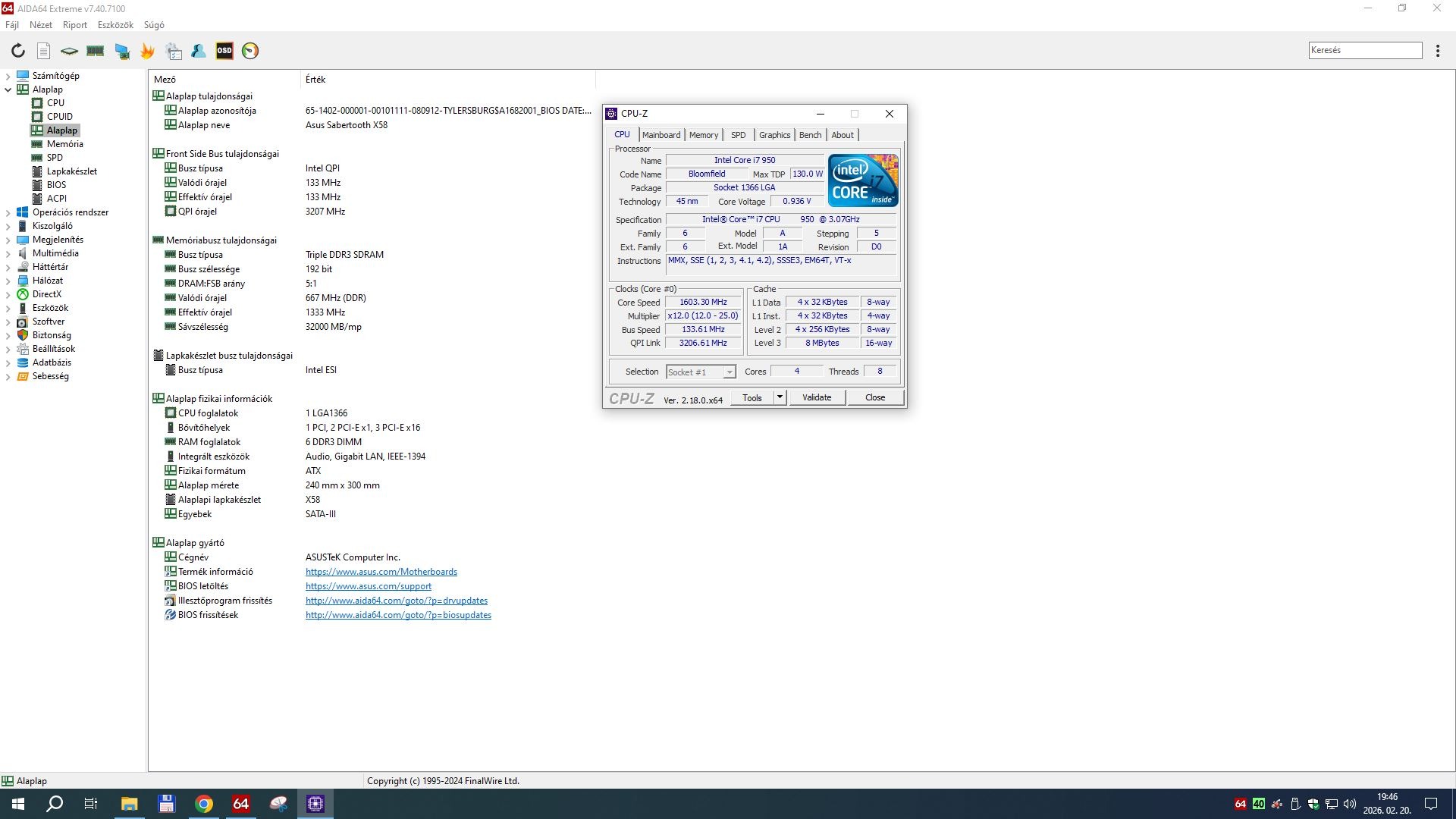This screenshot has width=1456, height=819.
Task: Click the gauge SensorPanel icon
Action: coord(250,51)
